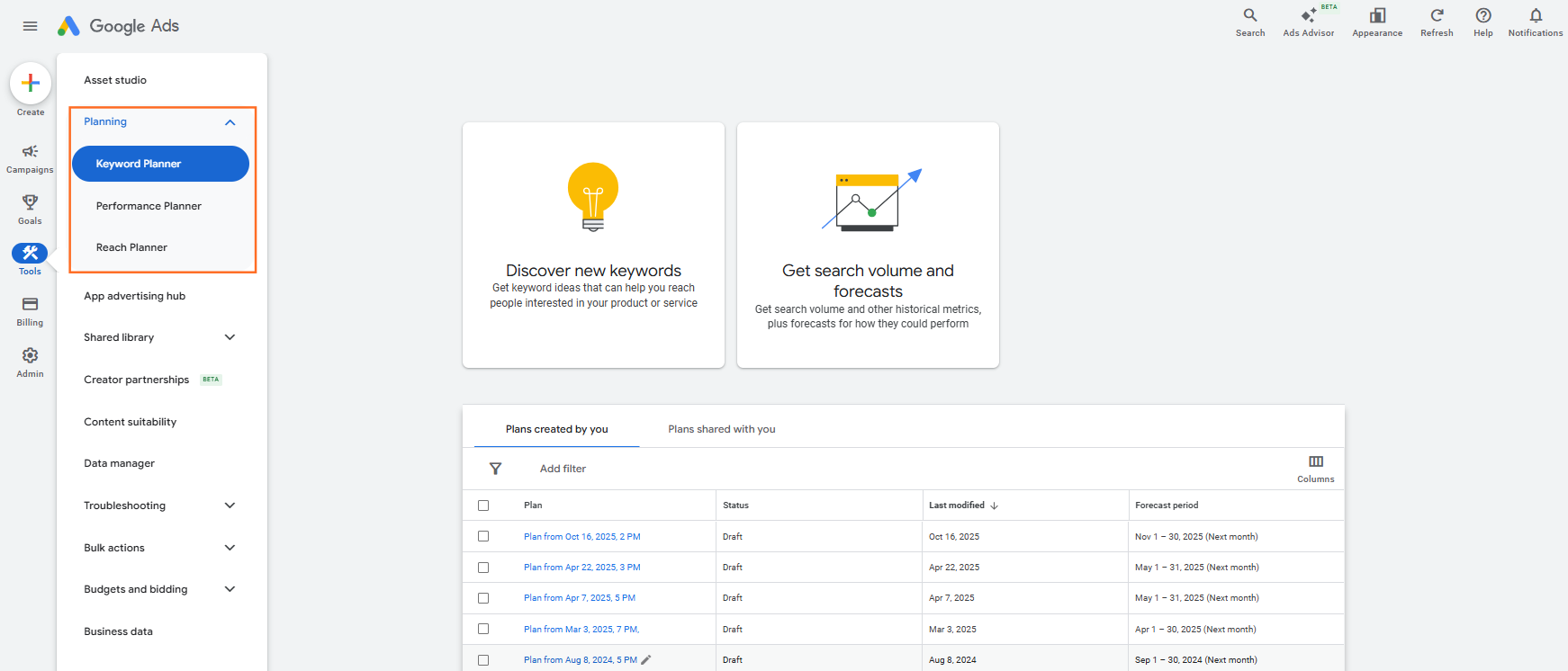This screenshot has height=671, width=1568.
Task: Open Plan from Apr 7, 2025, 5 PM
Action: point(580,598)
